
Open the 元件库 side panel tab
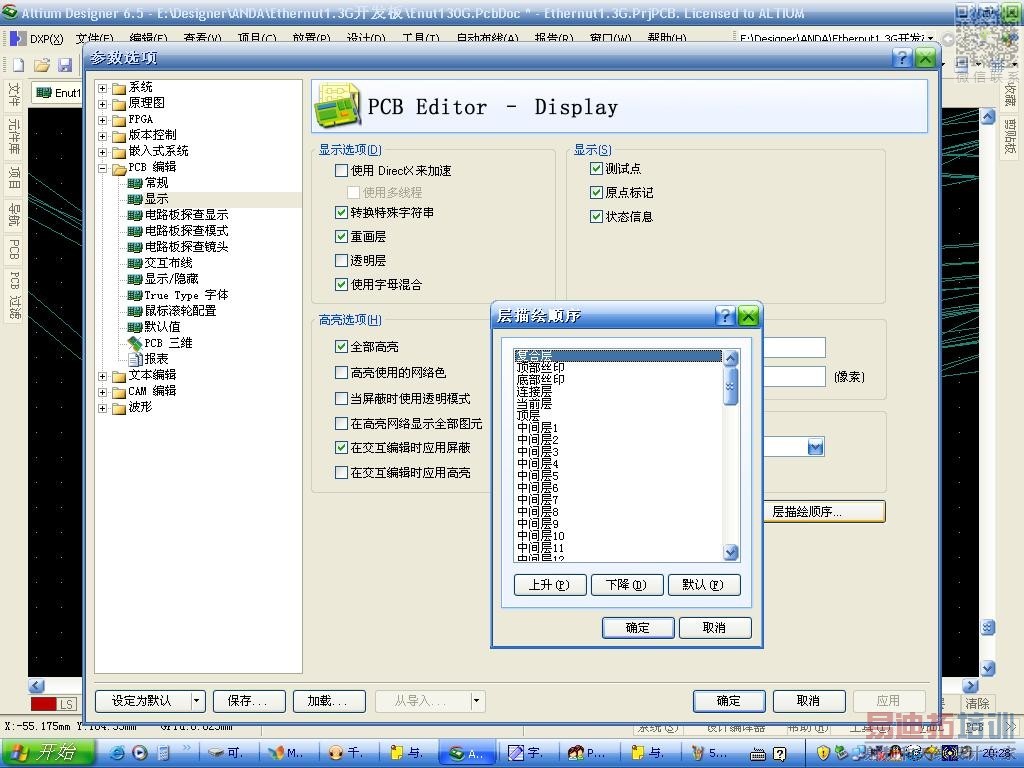pos(14,136)
